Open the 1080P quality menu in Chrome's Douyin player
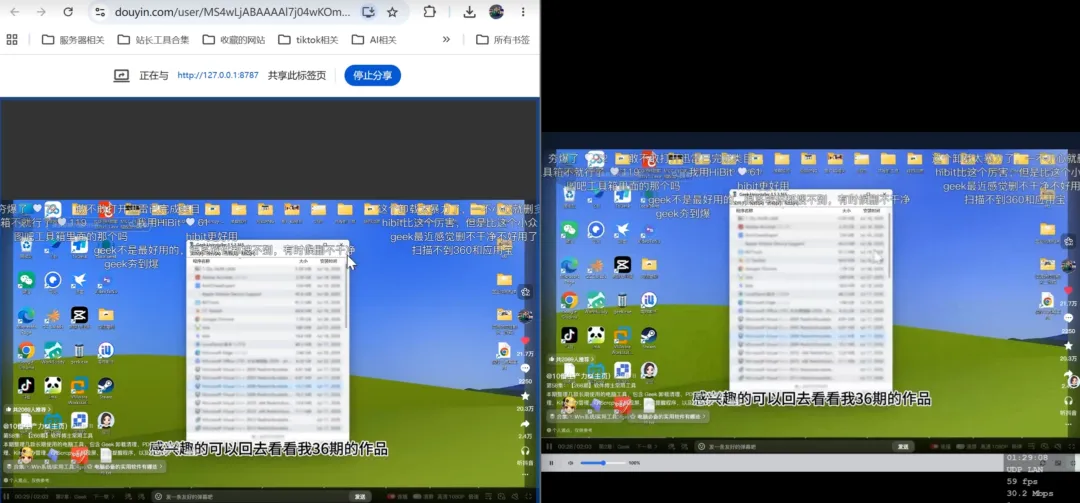Viewport: 1080px width, 503px height. (x=451, y=497)
